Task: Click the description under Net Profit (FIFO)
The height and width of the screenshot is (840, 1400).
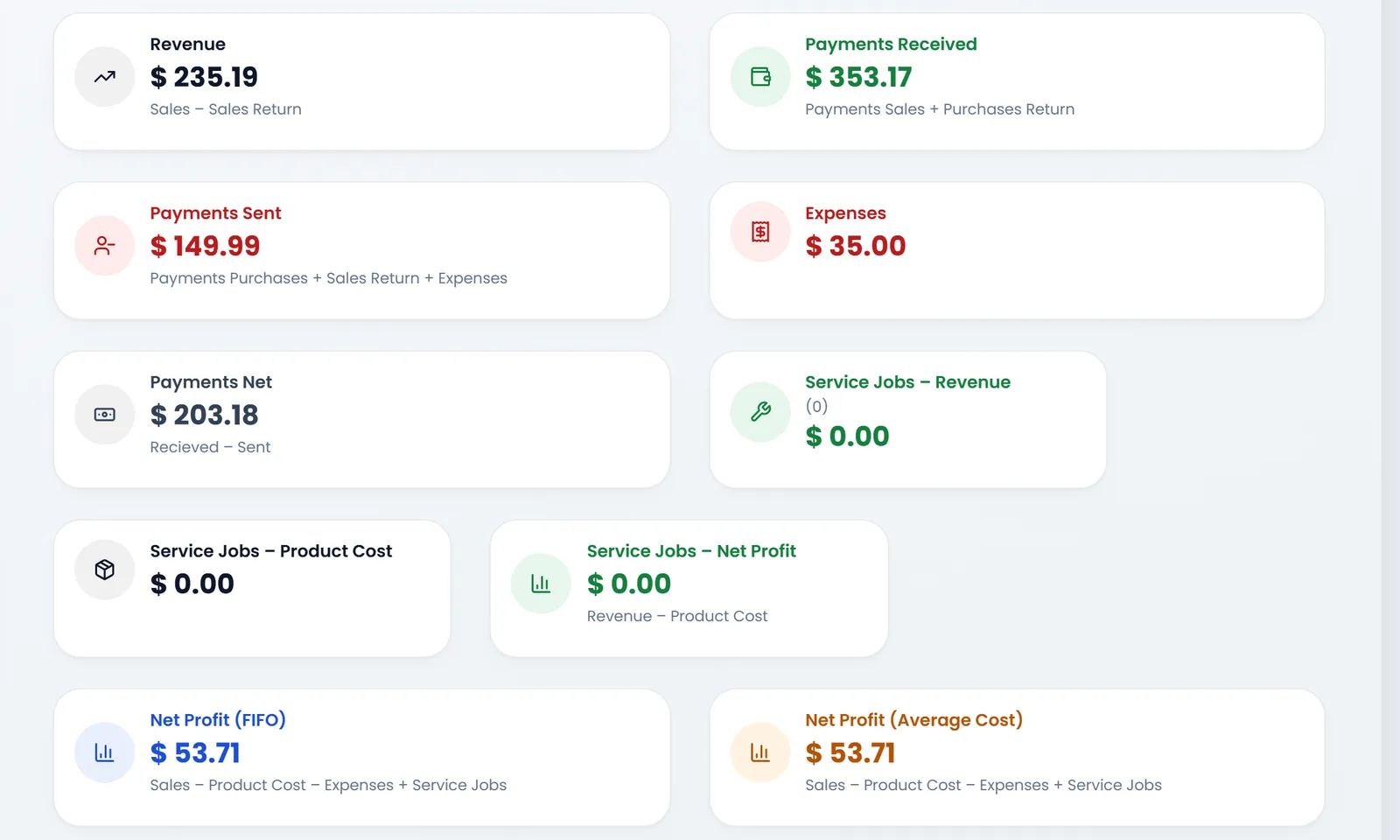Action: coord(328,785)
